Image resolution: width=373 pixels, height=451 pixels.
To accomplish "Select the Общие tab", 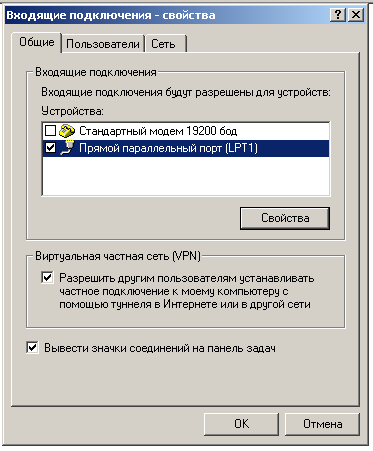I will (37, 42).
